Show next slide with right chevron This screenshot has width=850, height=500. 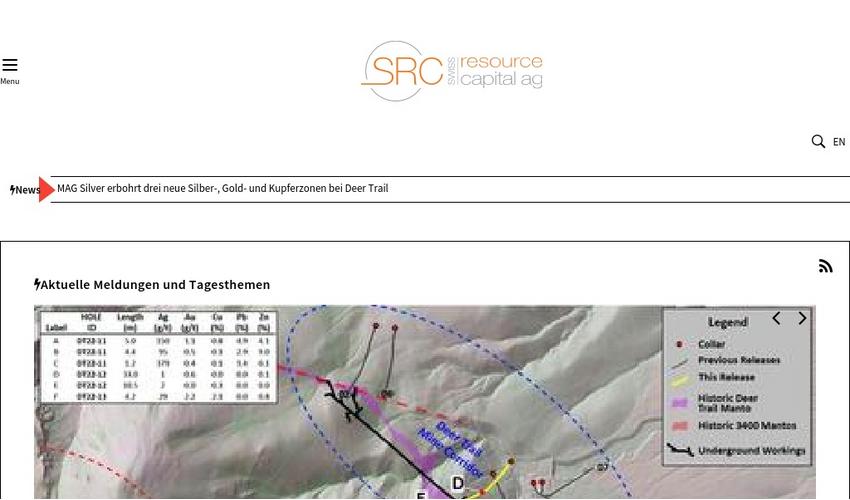[802, 318]
